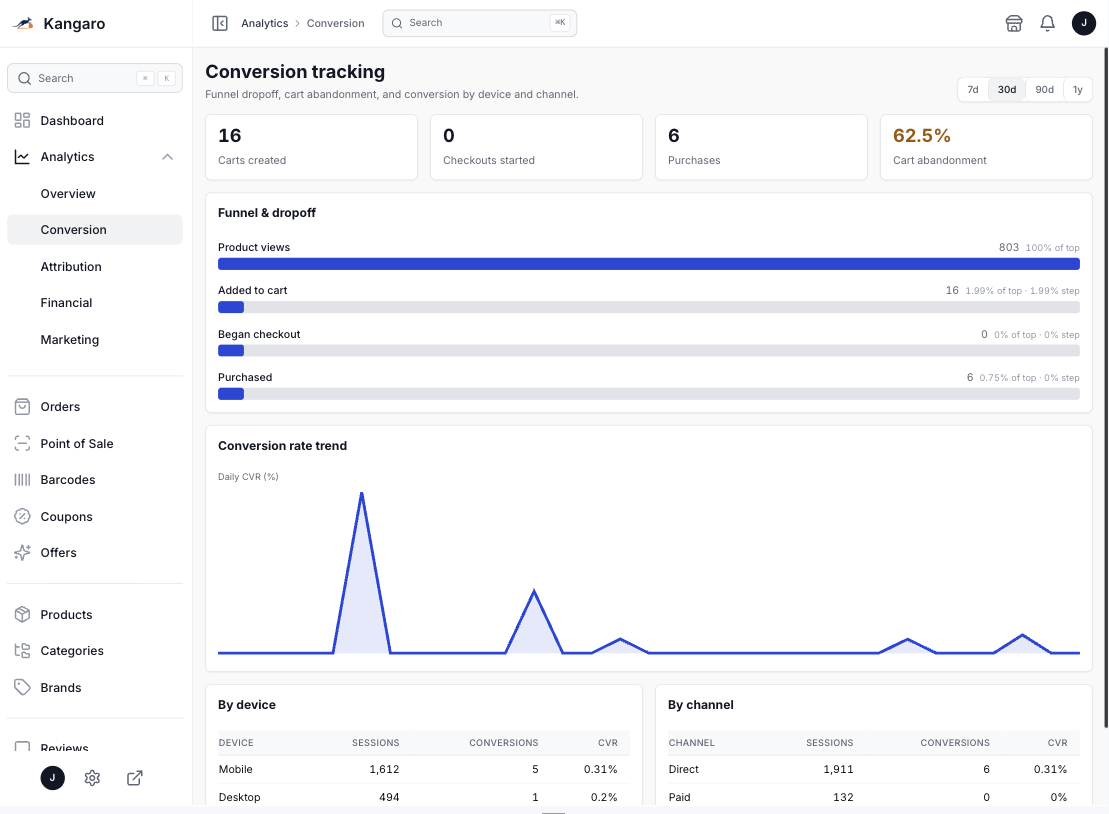Click the magnifier icon in header search
This screenshot has width=1109, height=814.
coord(397,23)
